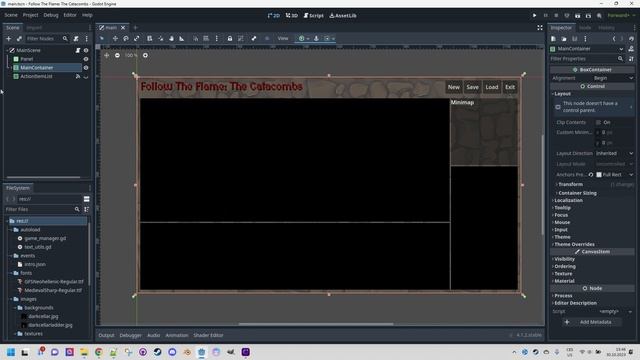
Task: Sort files icon in FileSystem dock
Action: click(x=87, y=209)
